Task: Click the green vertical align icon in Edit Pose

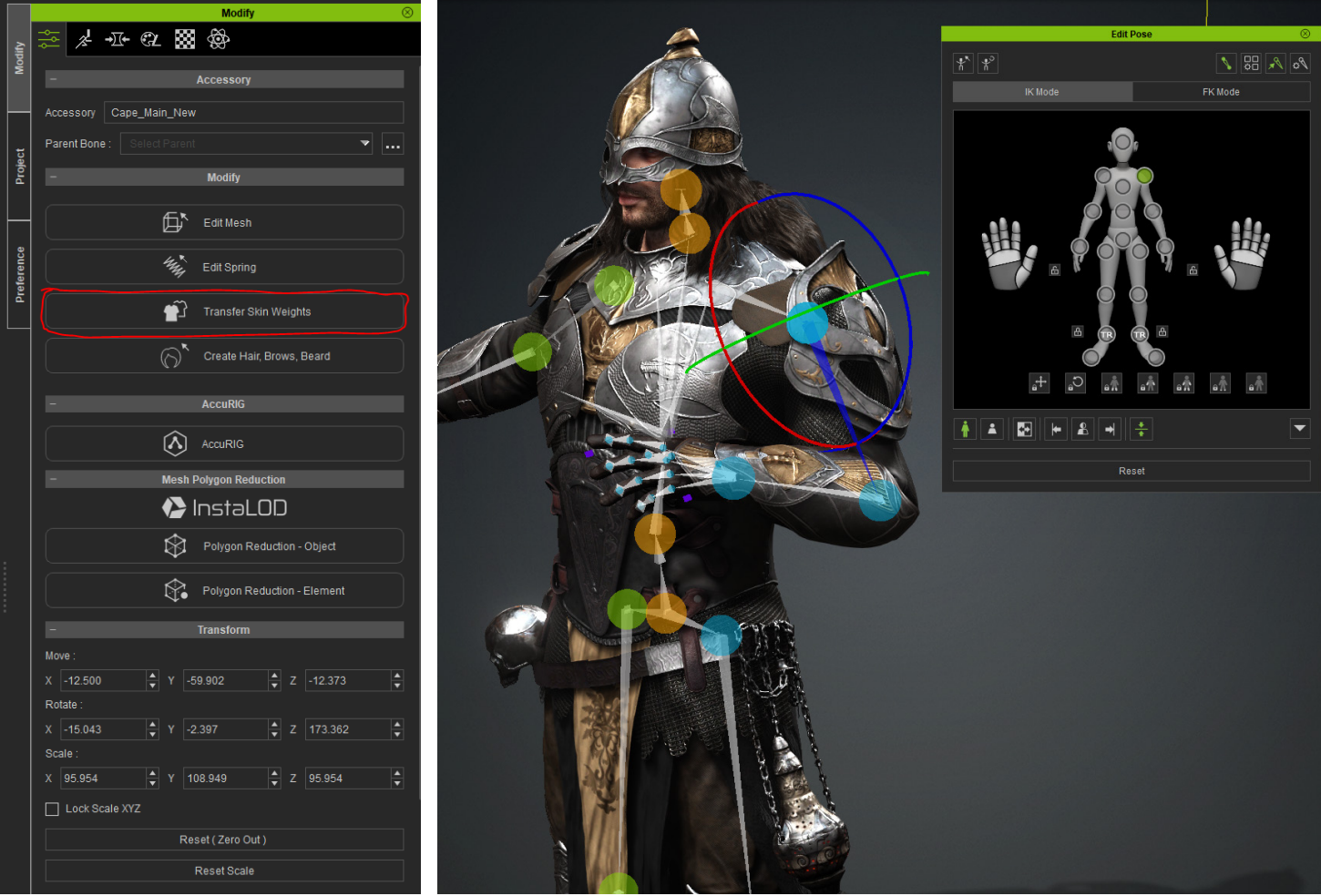Action: [1142, 429]
